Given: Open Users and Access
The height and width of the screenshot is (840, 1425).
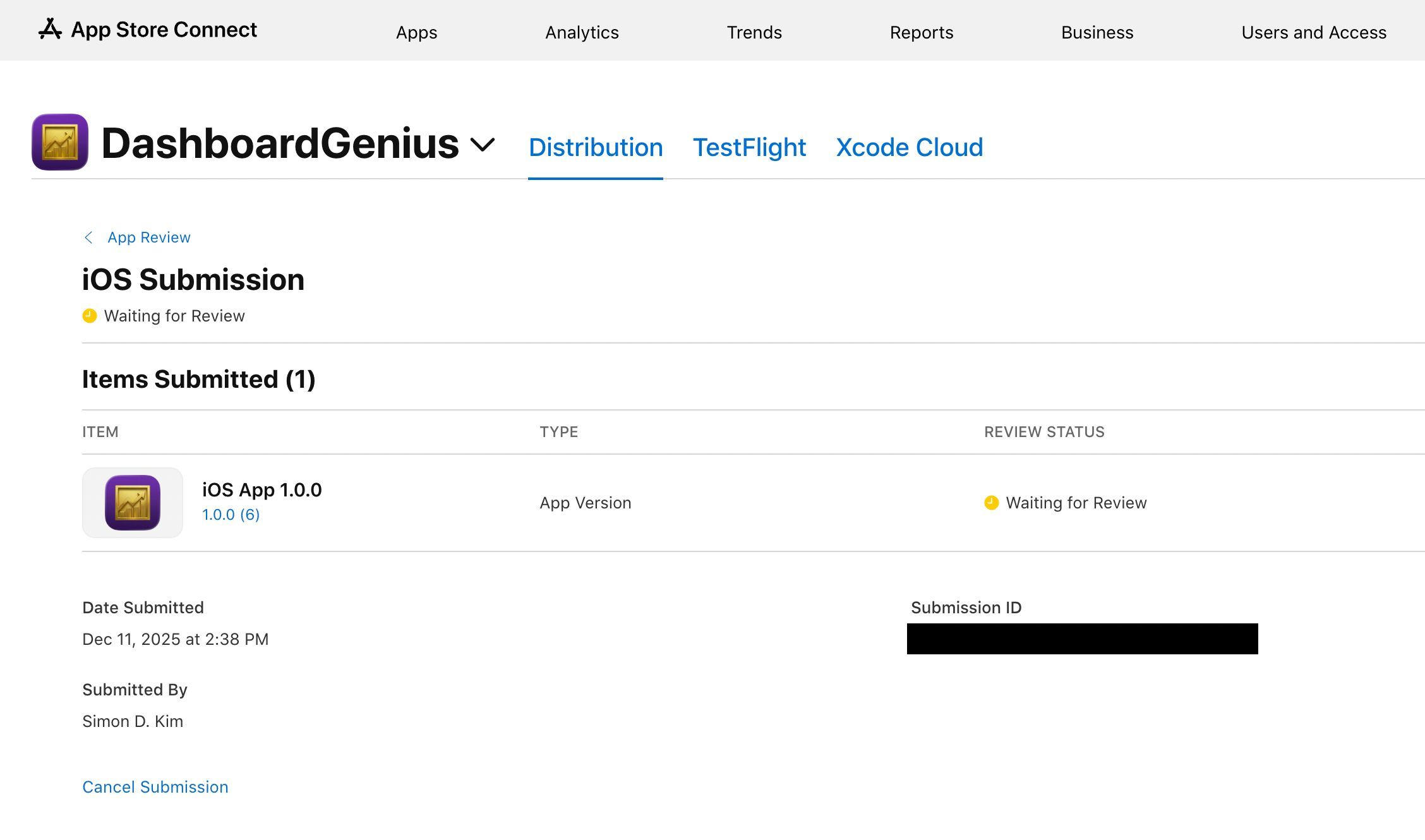Looking at the screenshot, I should pyautogui.click(x=1314, y=32).
